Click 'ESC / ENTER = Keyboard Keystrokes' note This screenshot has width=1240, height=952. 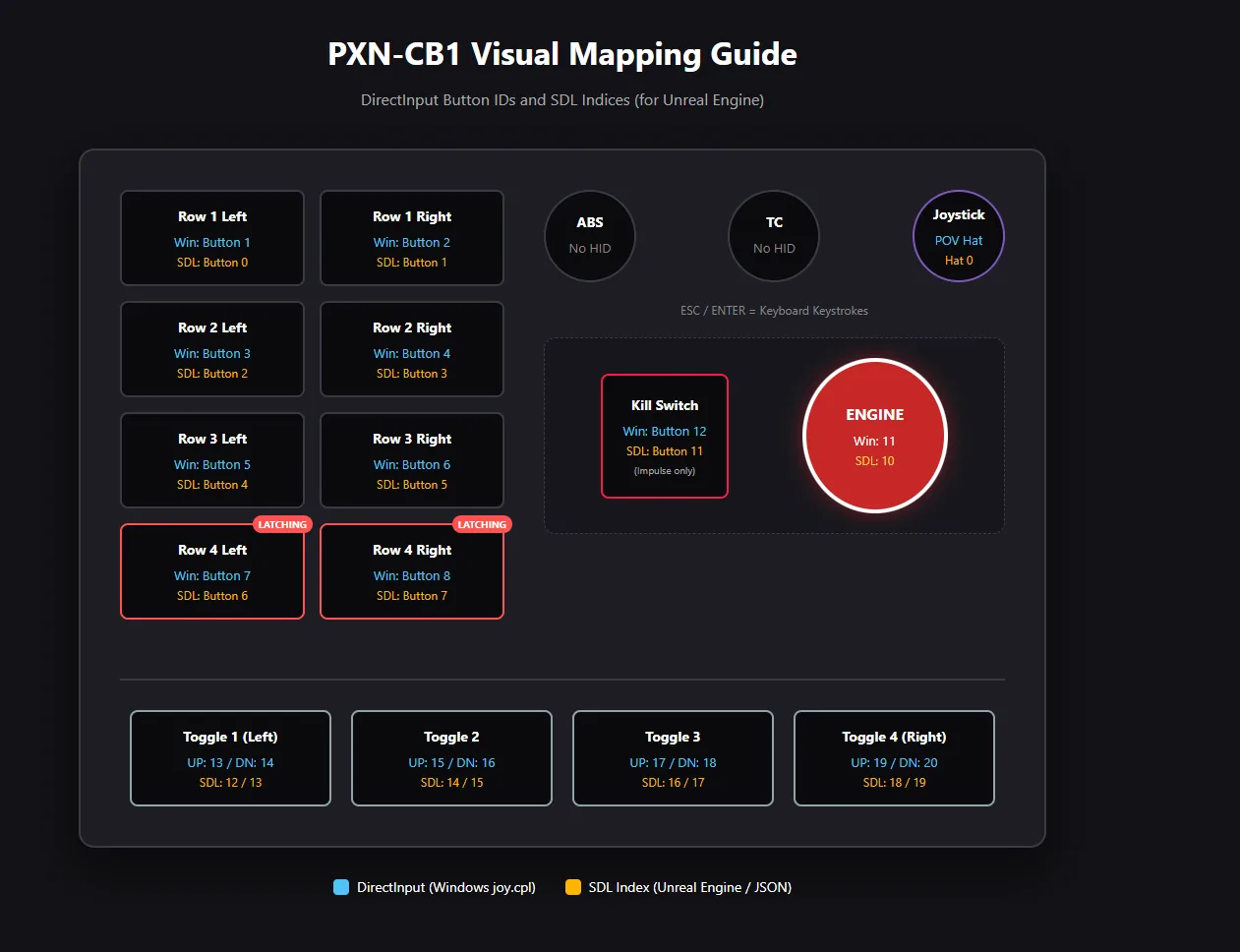pyautogui.click(x=774, y=311)
